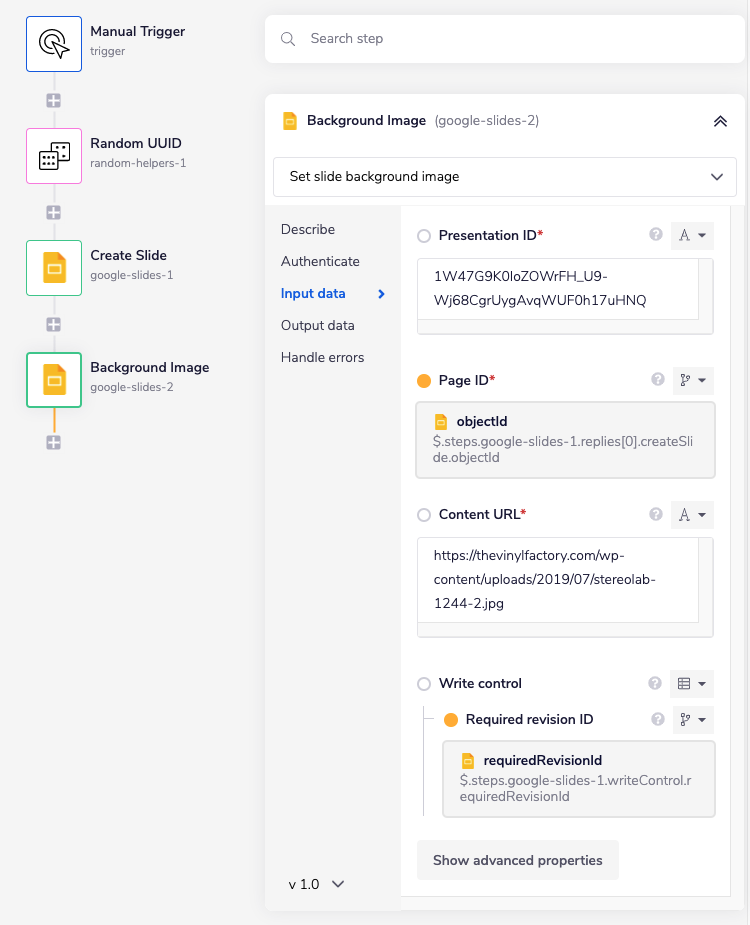
Task: Expand the v 1.0 version dropdown
Action: (x=316, y=884)
